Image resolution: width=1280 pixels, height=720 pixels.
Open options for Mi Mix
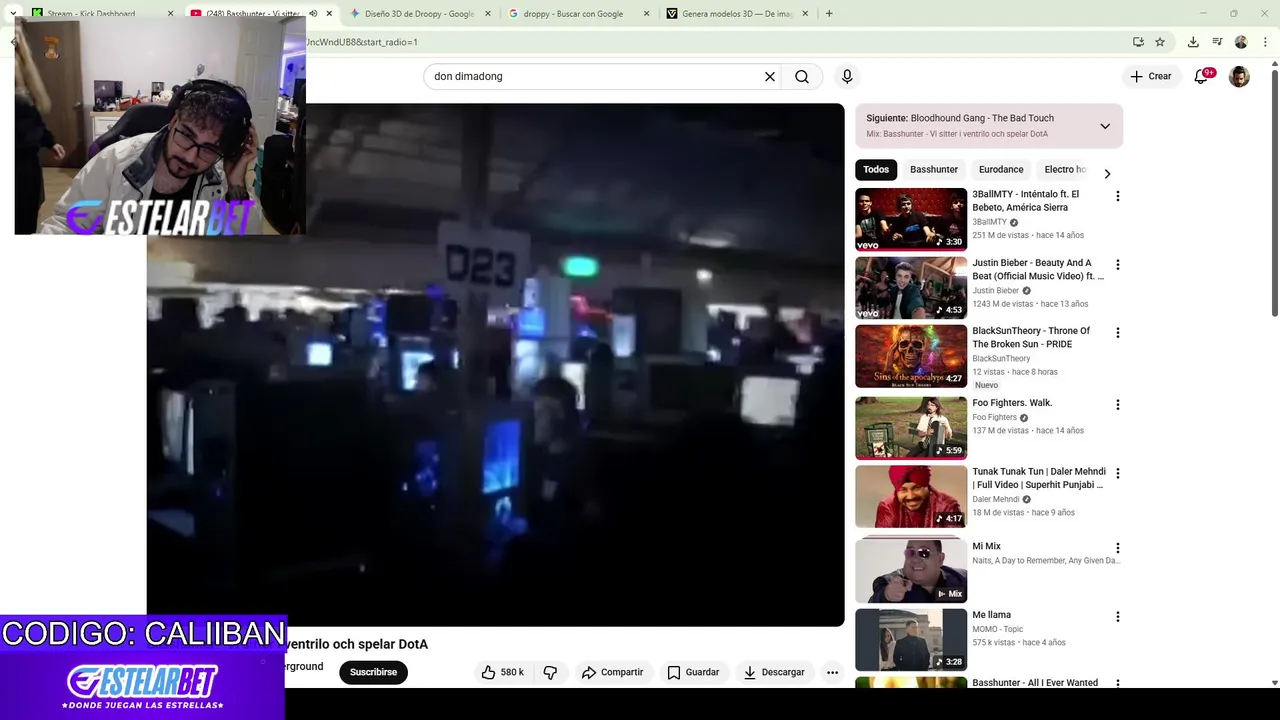pos(1118,548)
